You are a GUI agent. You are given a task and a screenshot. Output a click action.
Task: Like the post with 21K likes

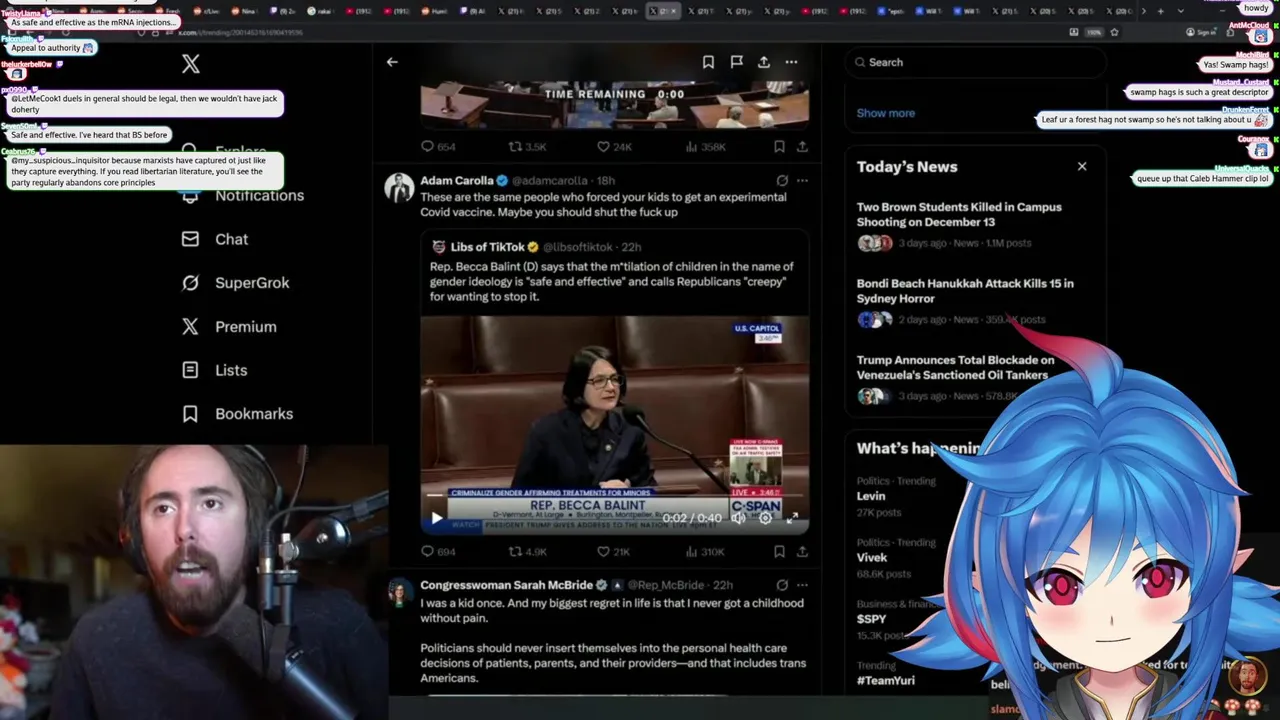[613, 551]
